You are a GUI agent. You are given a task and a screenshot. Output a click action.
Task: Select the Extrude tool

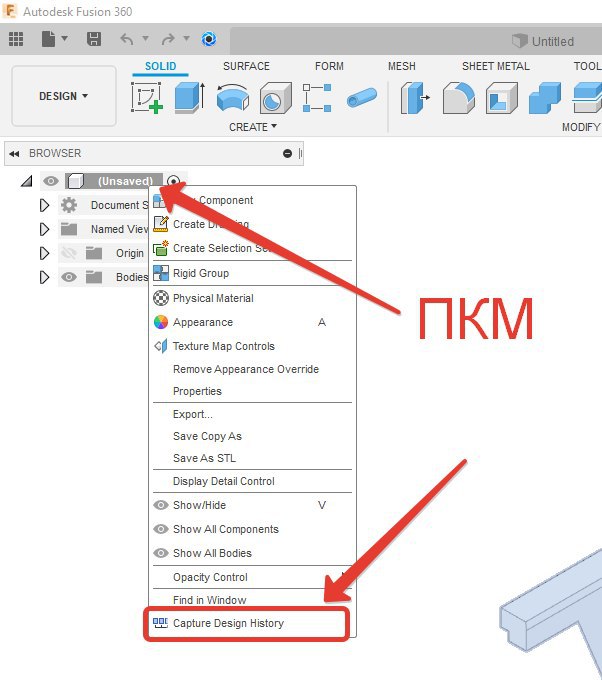(x=190, y=98)
